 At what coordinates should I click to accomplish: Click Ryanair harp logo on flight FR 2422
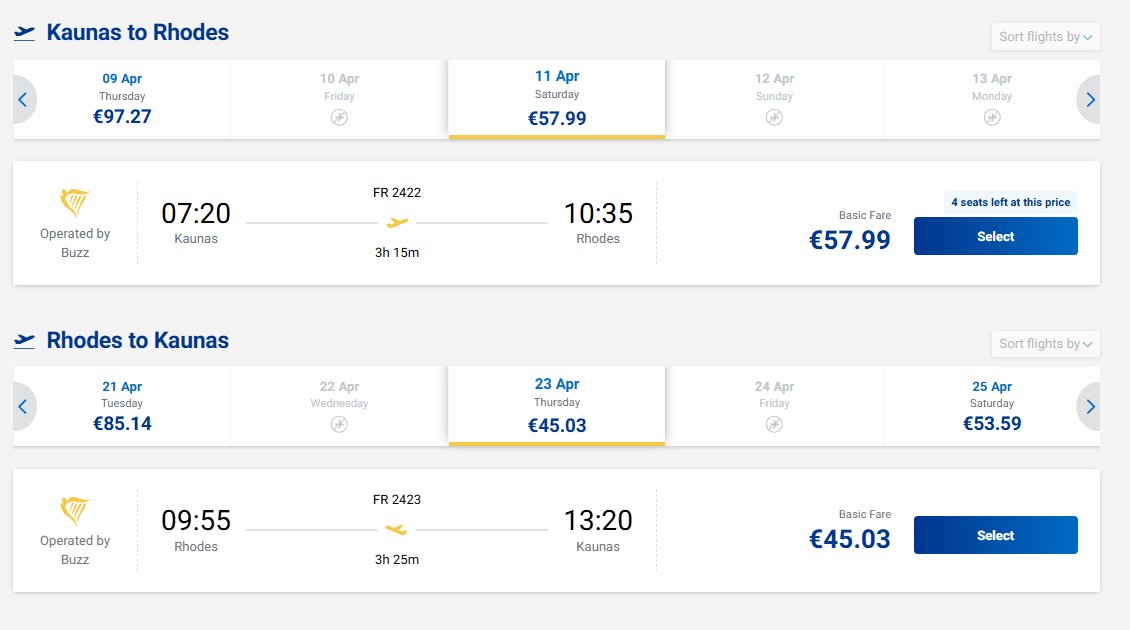point(75,204)
